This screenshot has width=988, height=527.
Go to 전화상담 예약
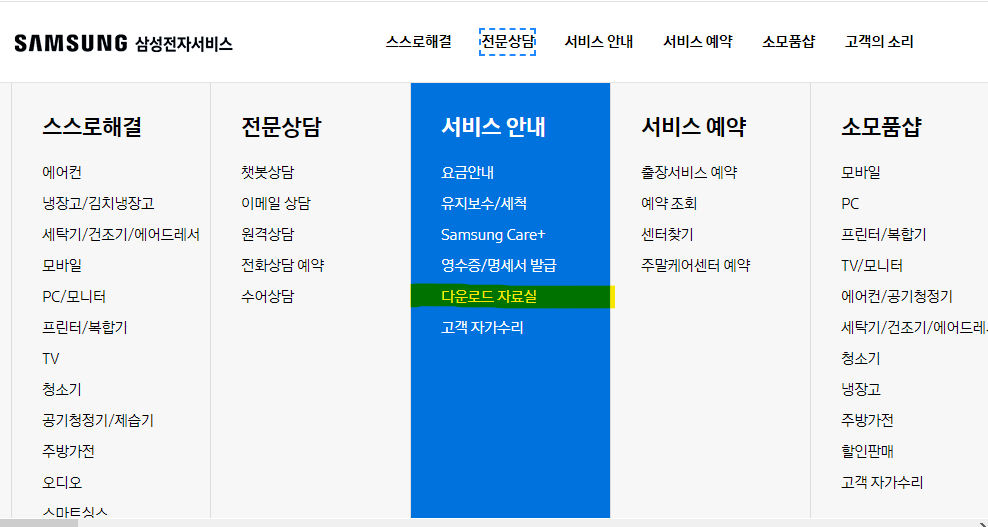(282, 265)
